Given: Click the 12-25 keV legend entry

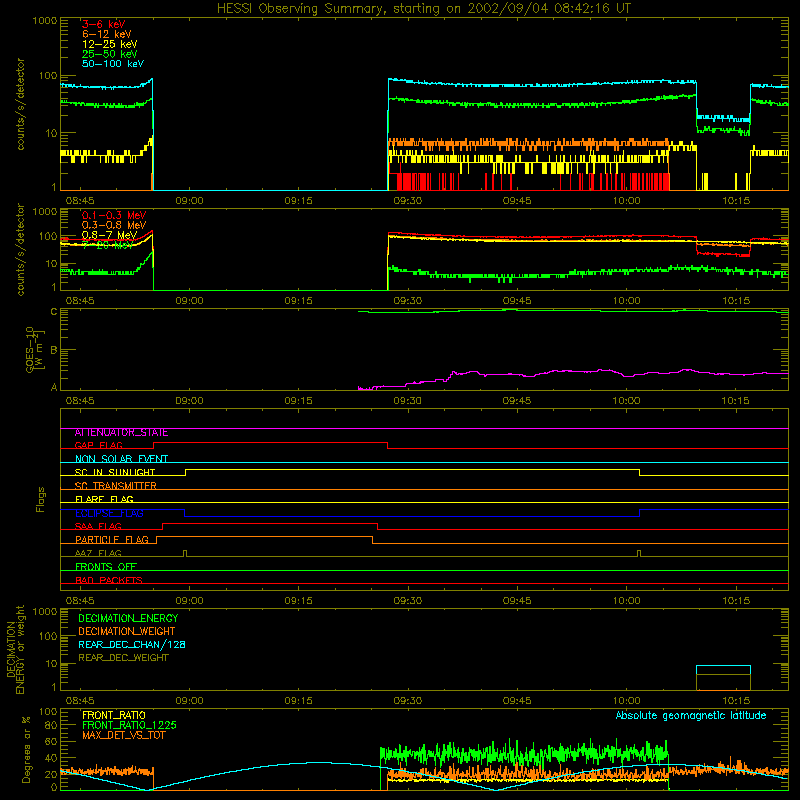Looking at the screenshot, I should 110,44.
